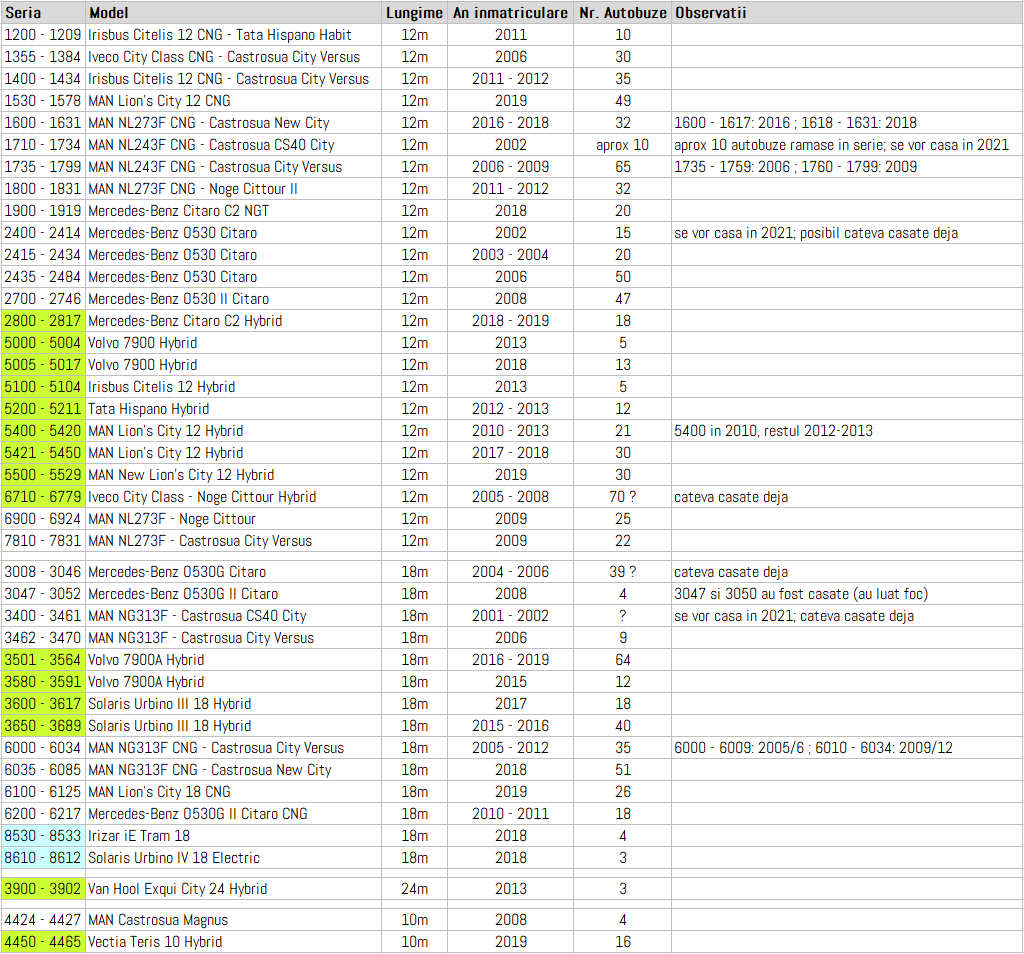The width and height of the screenshot is (1024, 954).
Task: Select note "aprox 10 autobuze ramase in serie"
Action: [x=779, y=145]
